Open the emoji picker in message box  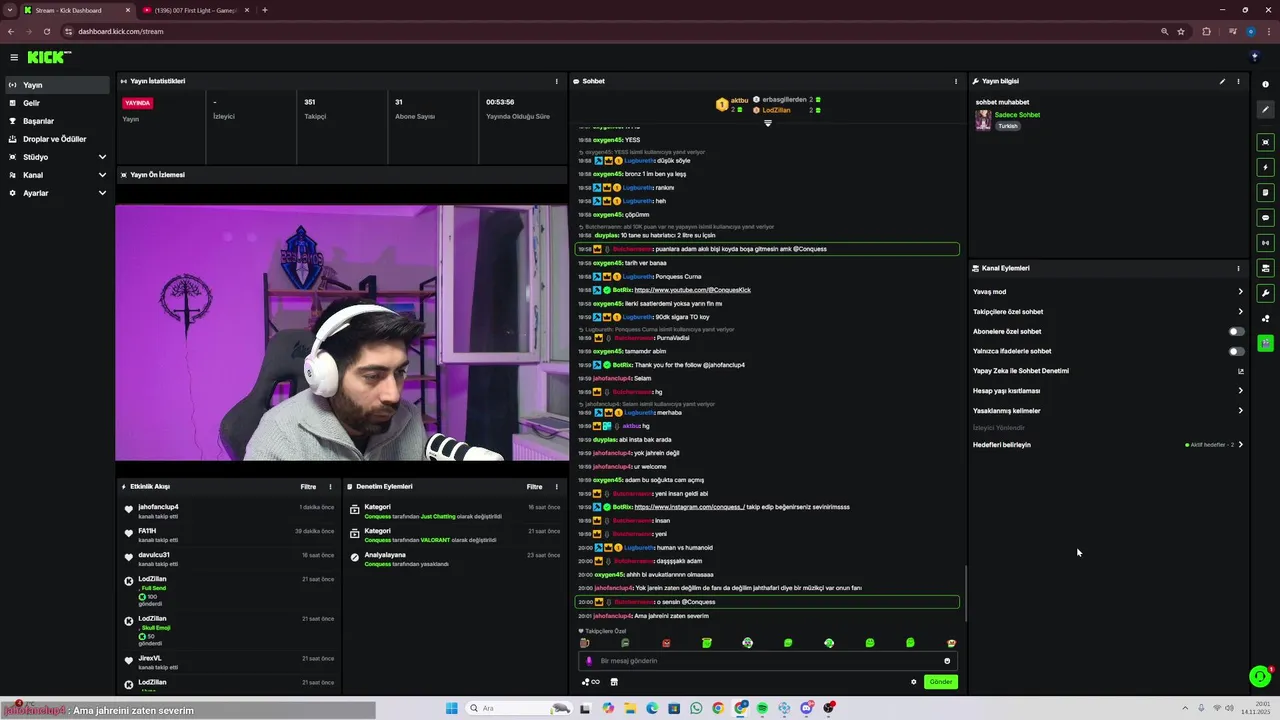(947, 661)
